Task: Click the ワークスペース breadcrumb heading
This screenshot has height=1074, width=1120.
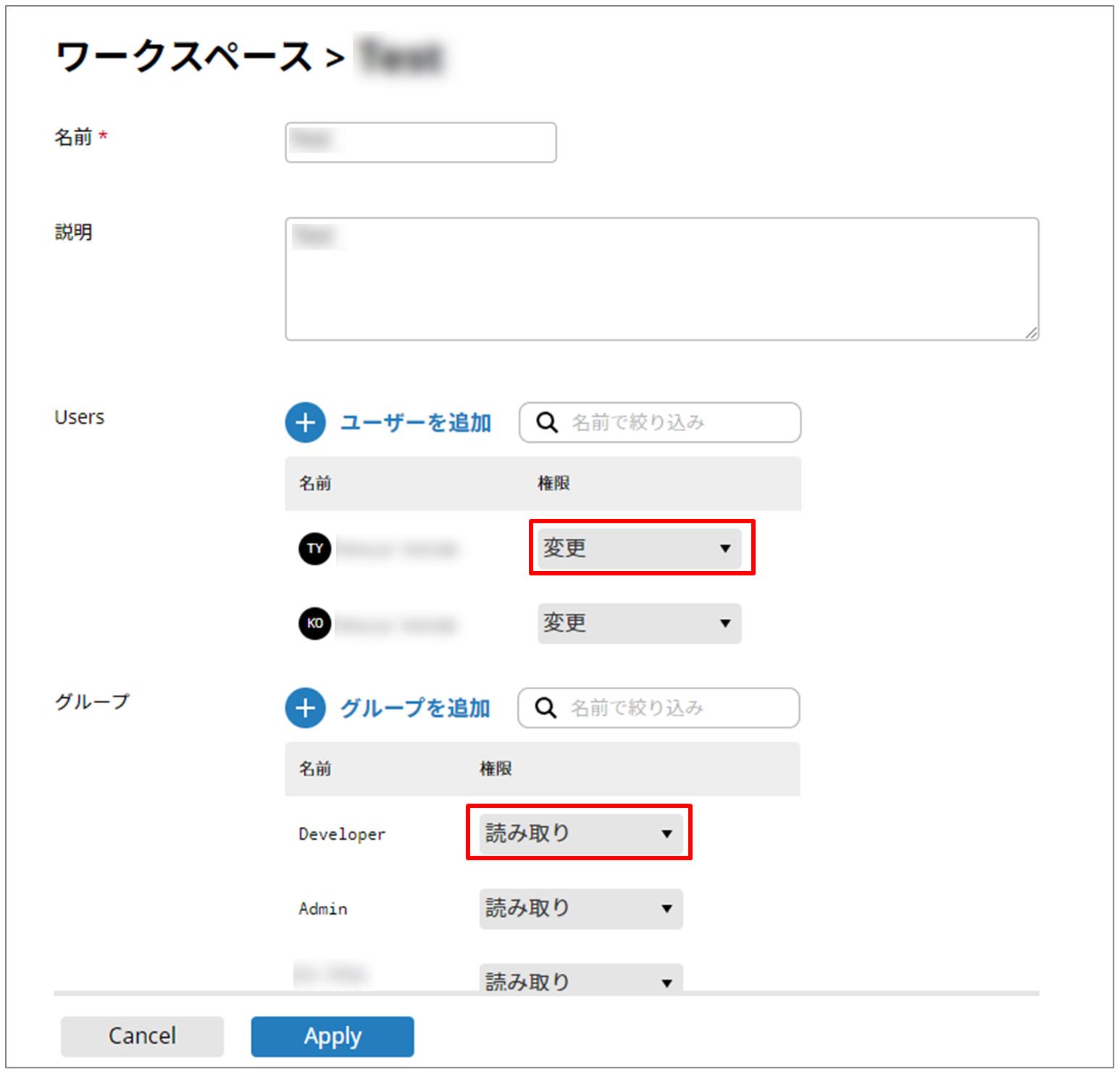Action: tap(184, 57)
